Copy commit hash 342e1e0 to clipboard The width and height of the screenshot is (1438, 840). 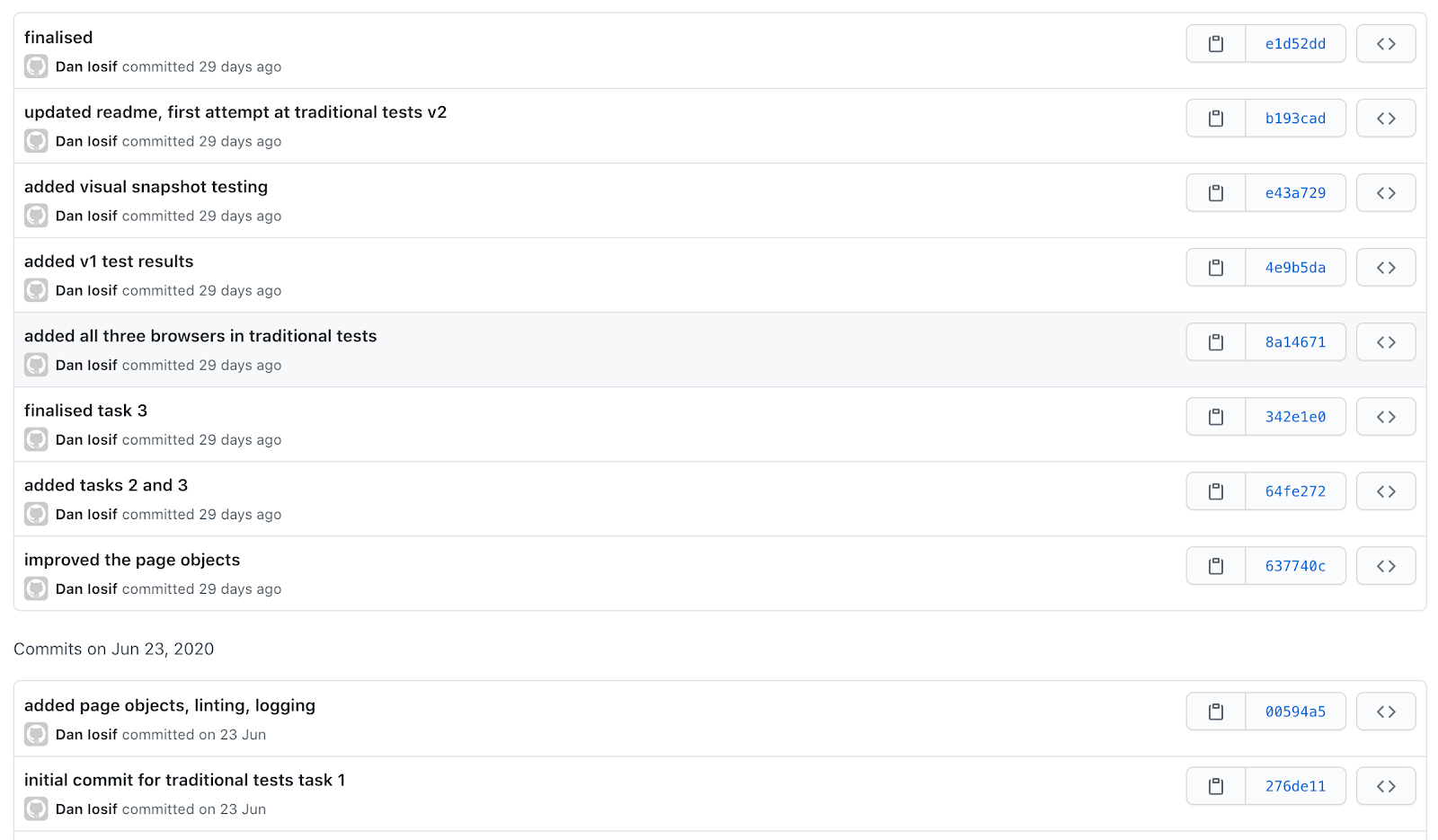1215,417
